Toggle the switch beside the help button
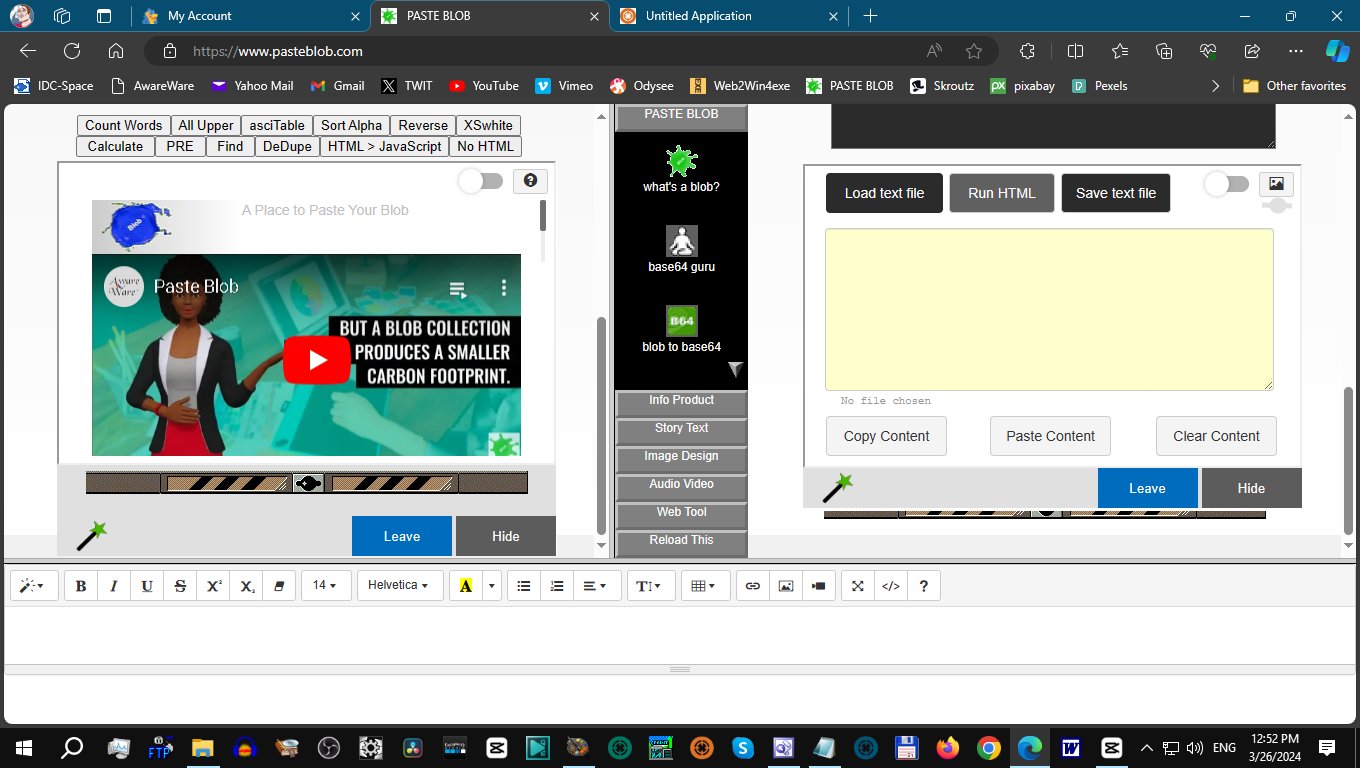Viewport: 1360px width, 768px height. click(481, 181)
